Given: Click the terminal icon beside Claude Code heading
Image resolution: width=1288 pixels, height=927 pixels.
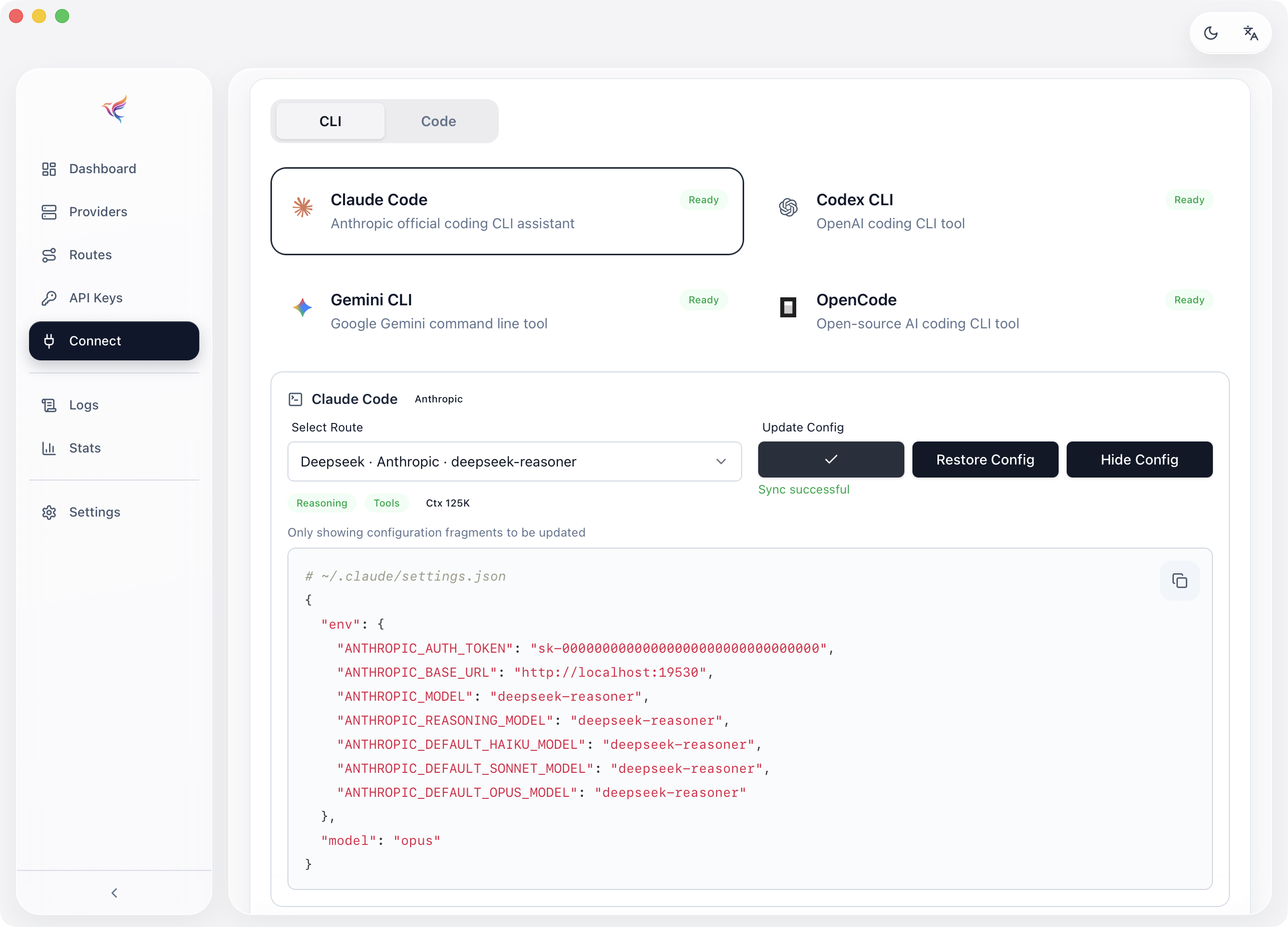Looking at the screenshot, I should coord(295,399).
